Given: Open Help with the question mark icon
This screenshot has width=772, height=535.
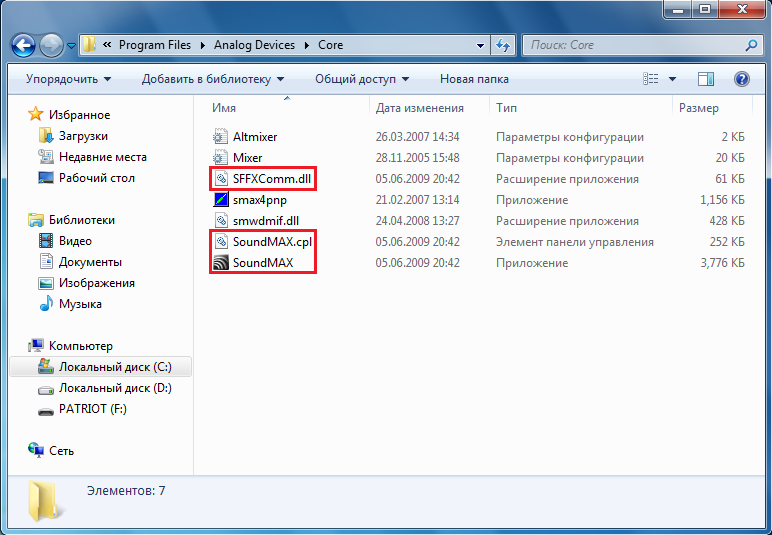Looking at the screenshot, I should pos(741,79).
